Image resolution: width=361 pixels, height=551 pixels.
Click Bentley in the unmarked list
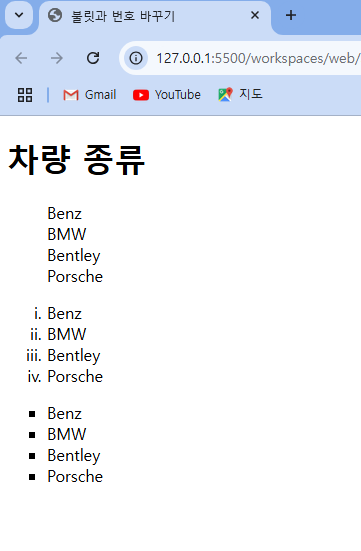coord(74,256)
